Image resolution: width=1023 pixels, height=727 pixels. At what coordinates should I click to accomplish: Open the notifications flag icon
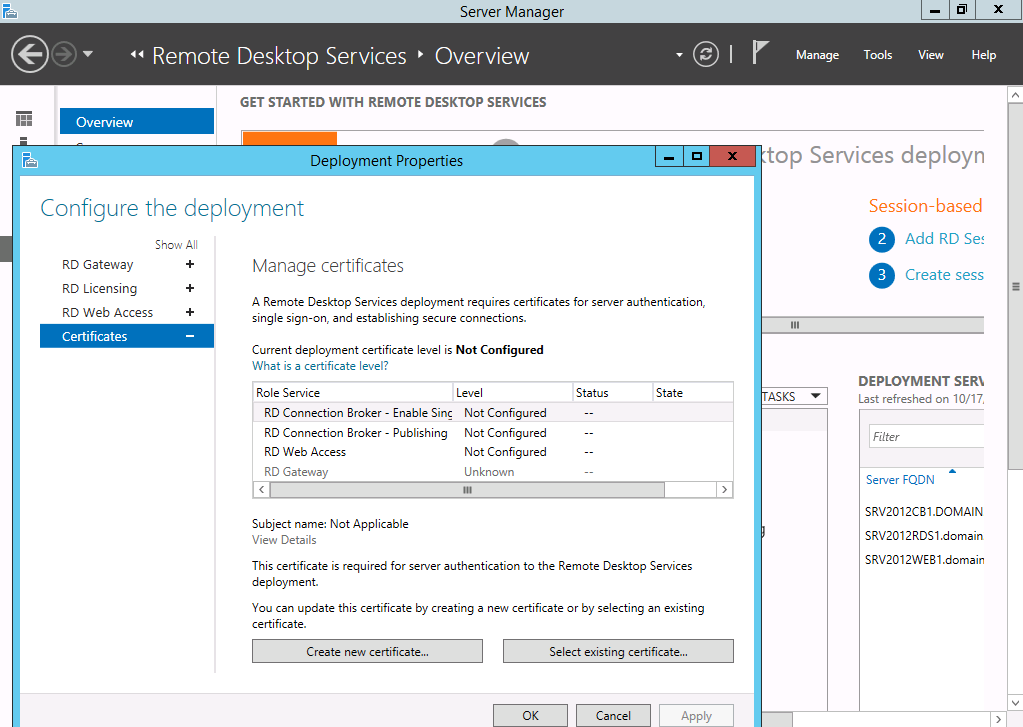pyautogui.click(x=759, y=53)
